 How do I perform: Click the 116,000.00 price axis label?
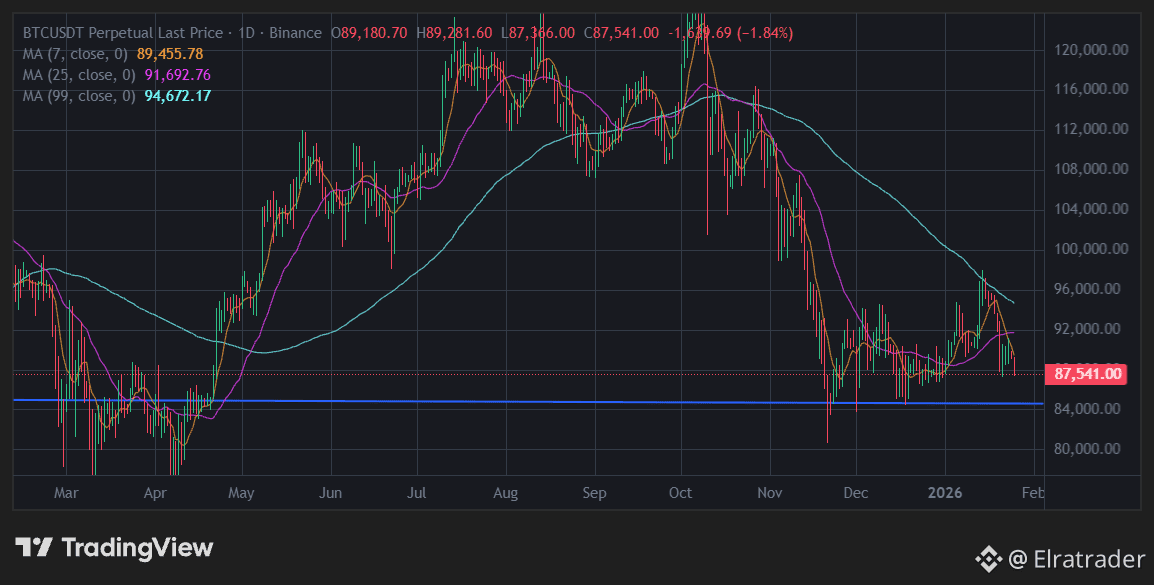1091,89
